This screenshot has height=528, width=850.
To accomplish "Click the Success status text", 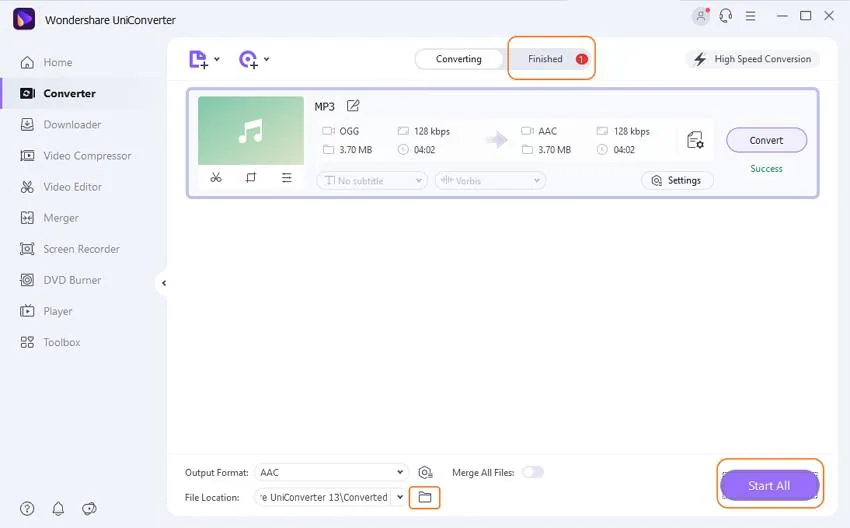I will (x=767, y=169).
